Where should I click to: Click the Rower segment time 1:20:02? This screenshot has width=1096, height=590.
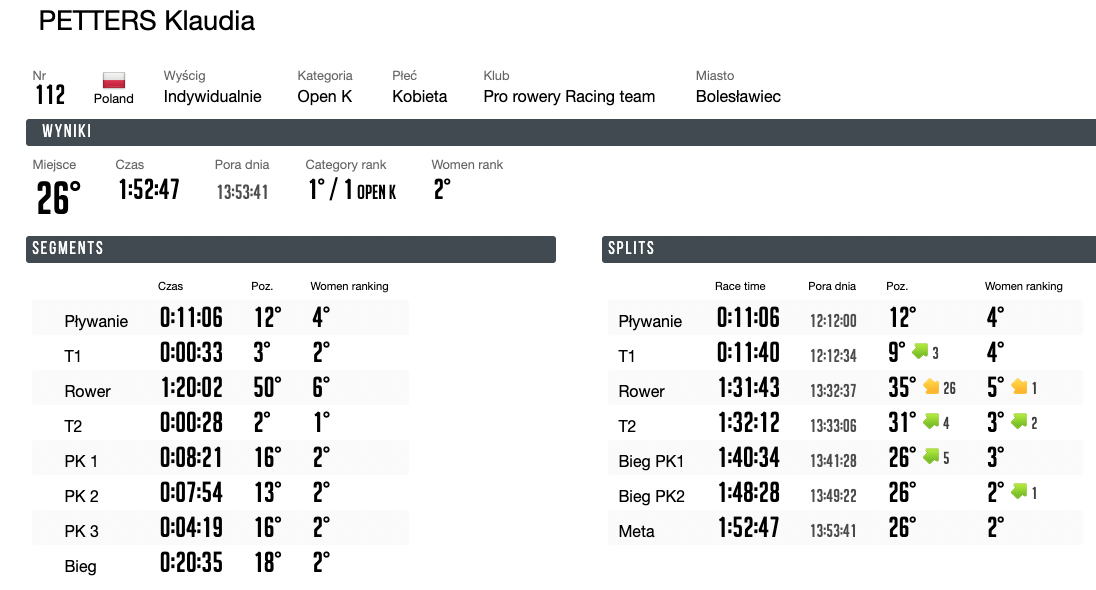pos(192,387)
